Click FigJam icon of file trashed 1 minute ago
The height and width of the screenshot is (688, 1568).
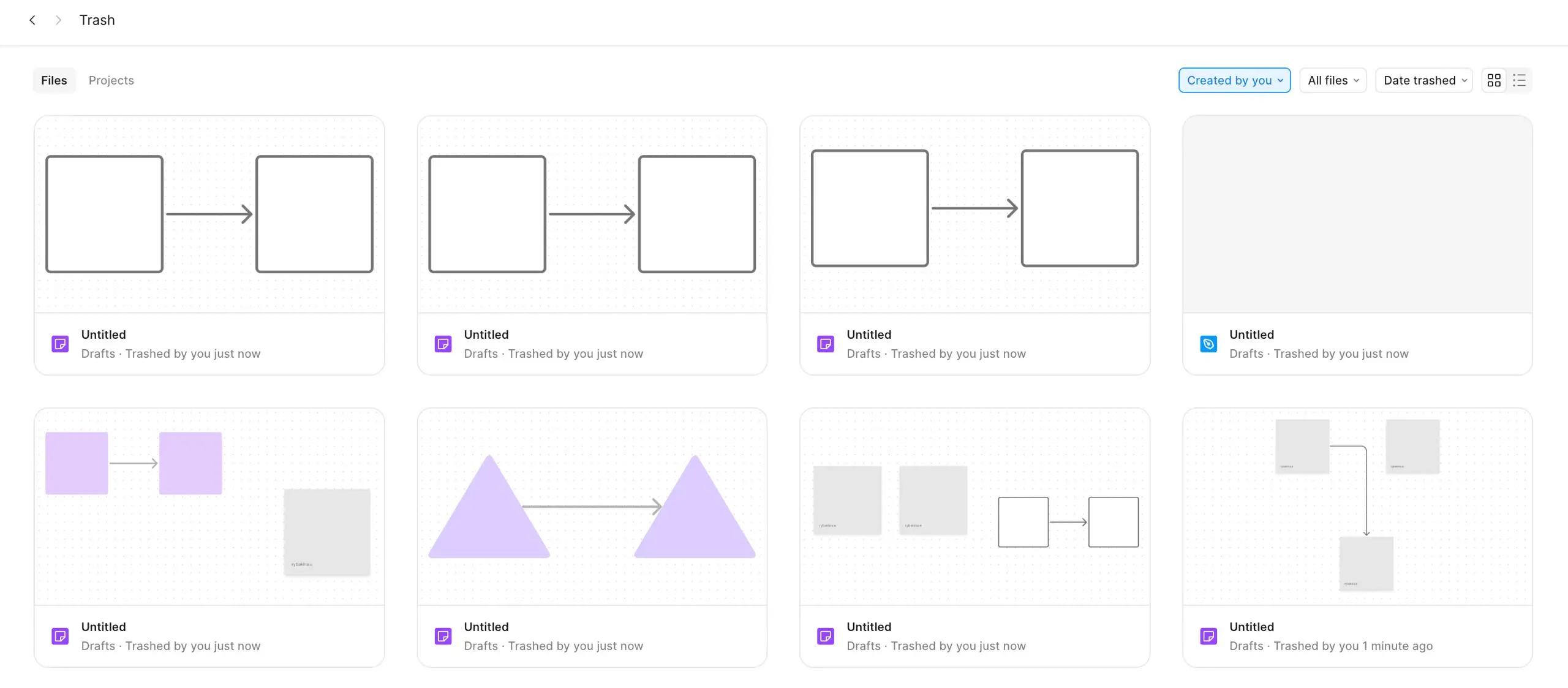click(x=1208, y=636)
